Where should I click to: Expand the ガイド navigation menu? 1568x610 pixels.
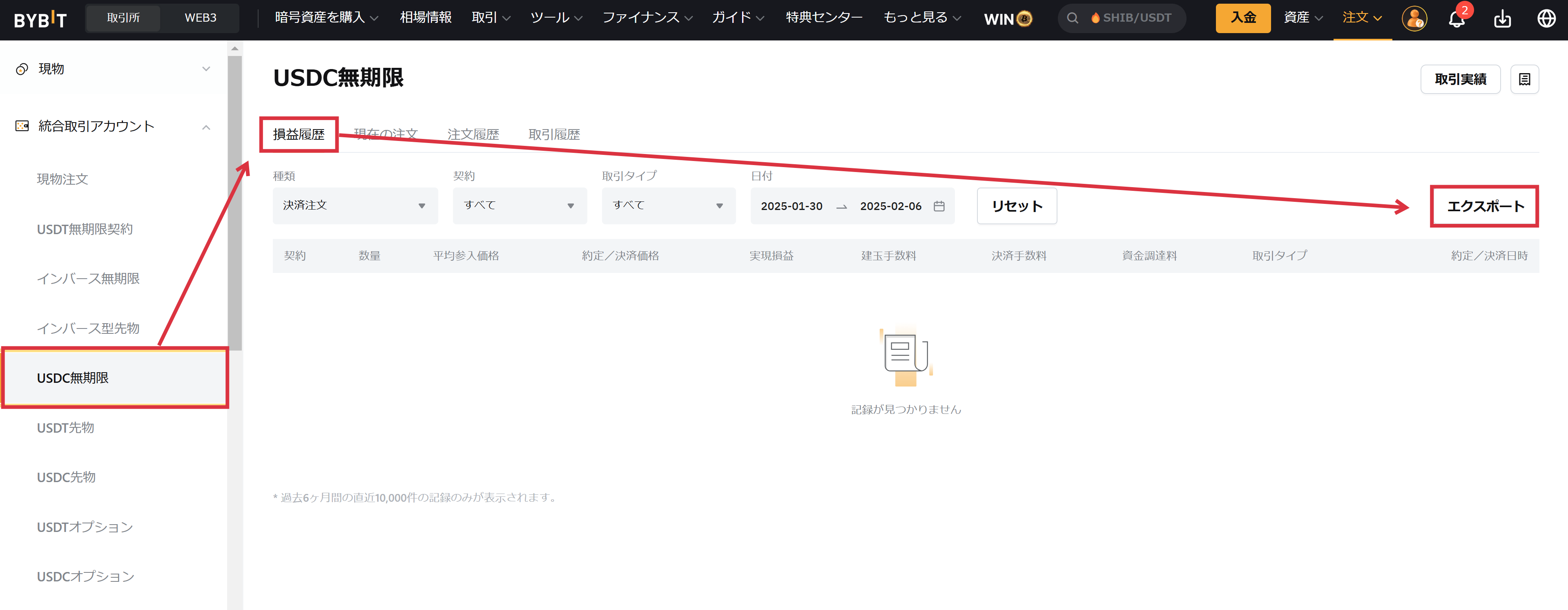tap(738, 18)
